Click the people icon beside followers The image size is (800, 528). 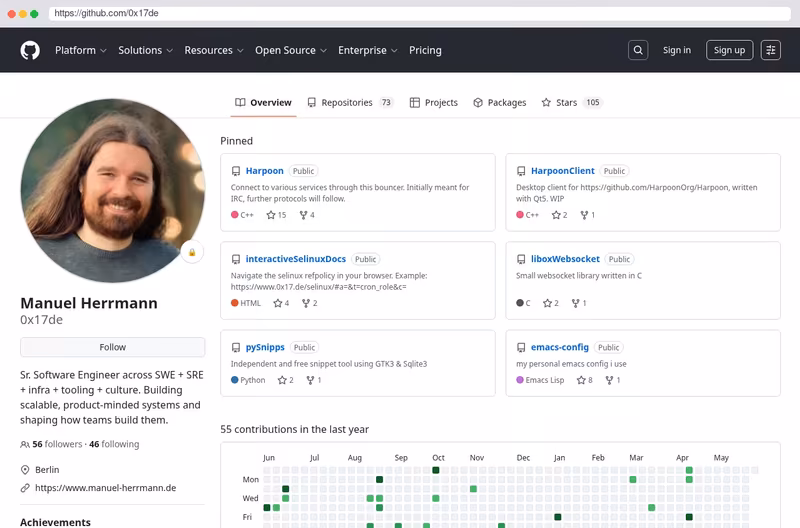(24, 444)
